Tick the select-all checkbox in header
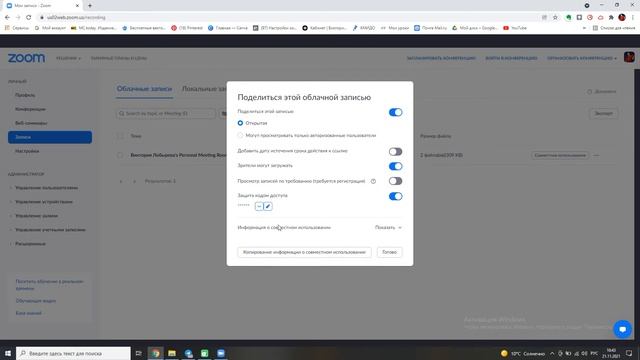 [120, 136]
